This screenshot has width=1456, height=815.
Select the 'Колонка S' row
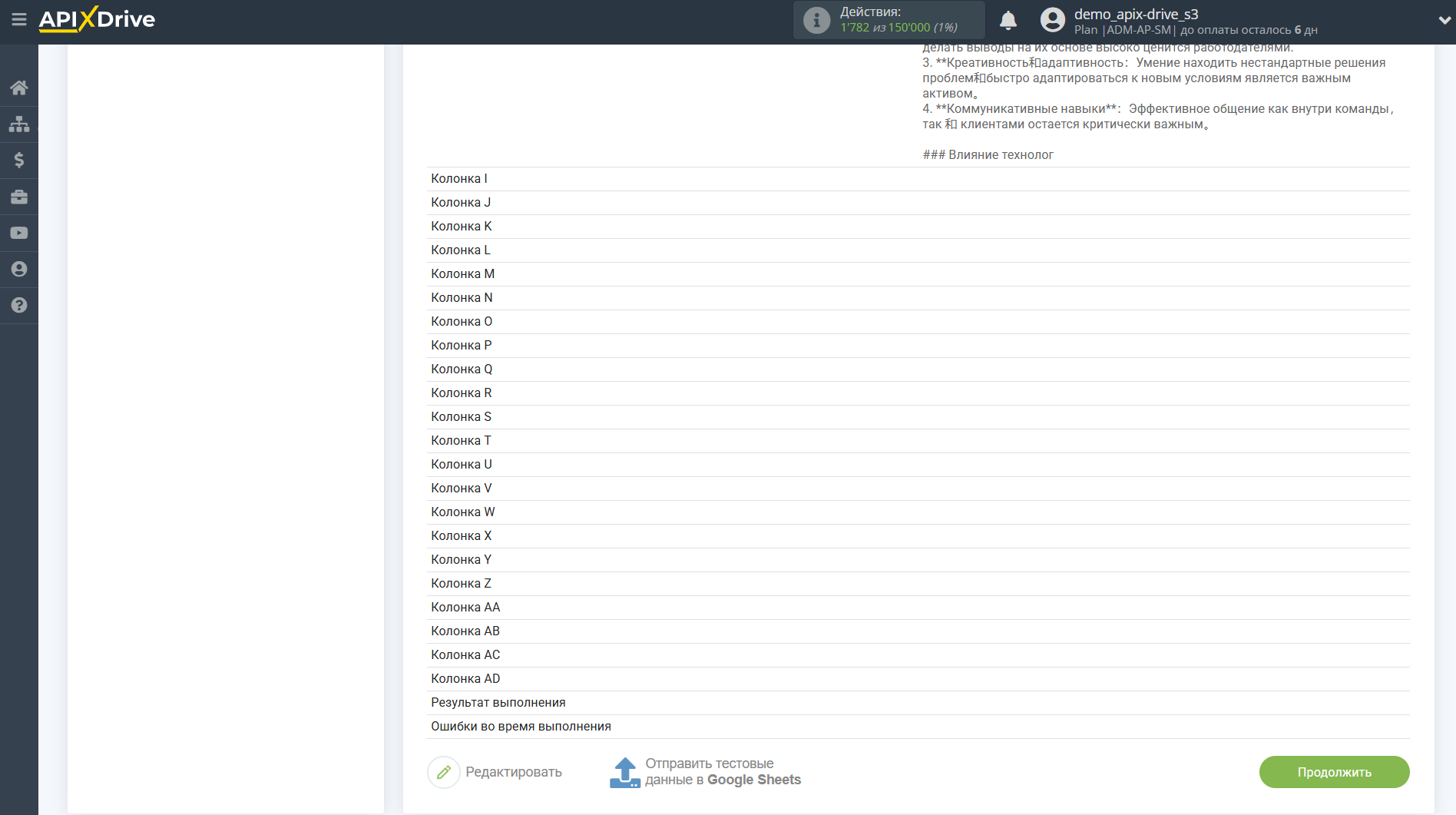[x=918, y=417]
